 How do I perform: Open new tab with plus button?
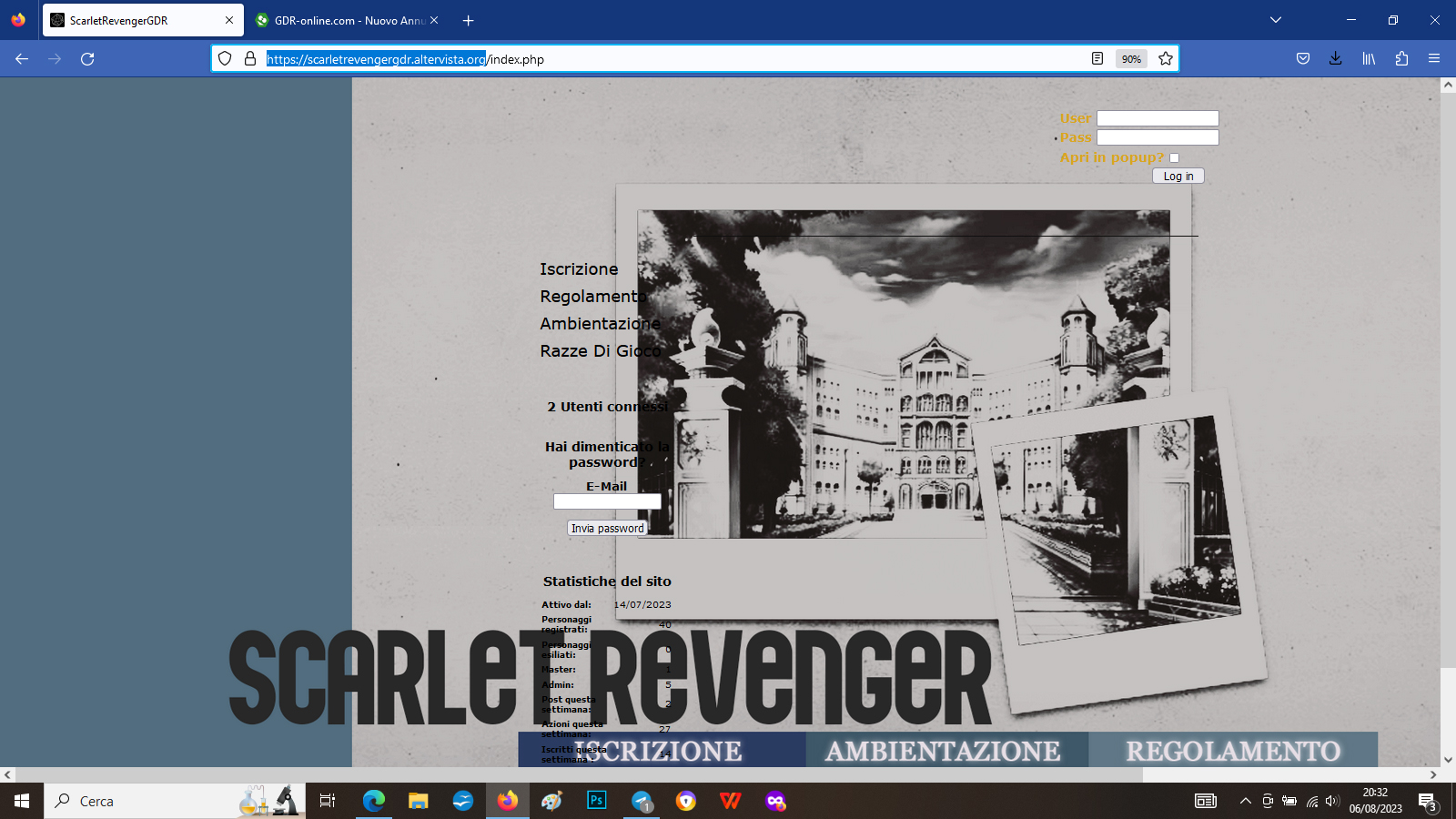[x=468, y=20]
